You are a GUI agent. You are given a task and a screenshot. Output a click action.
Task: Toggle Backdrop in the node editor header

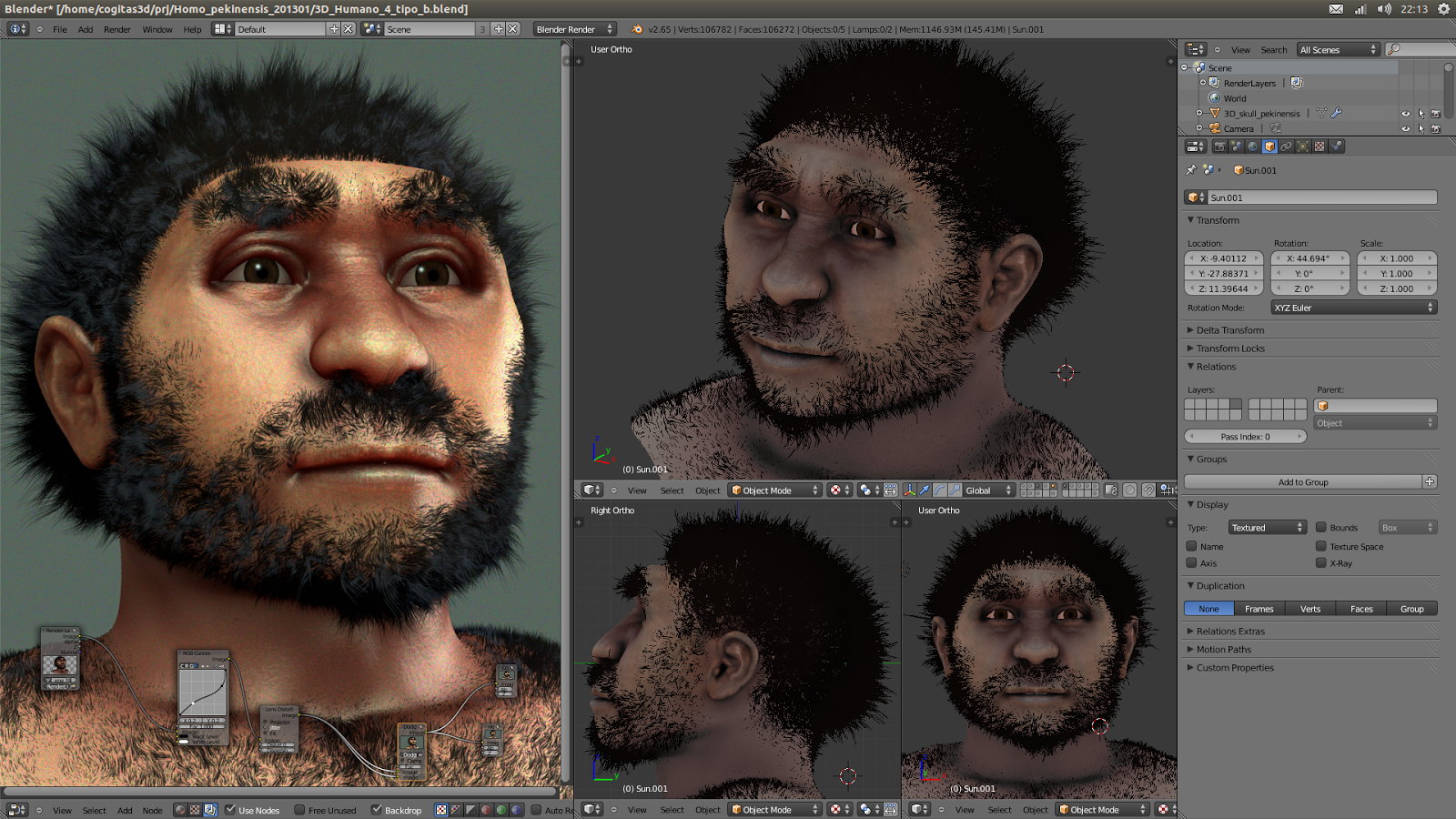tap(376, 810)
